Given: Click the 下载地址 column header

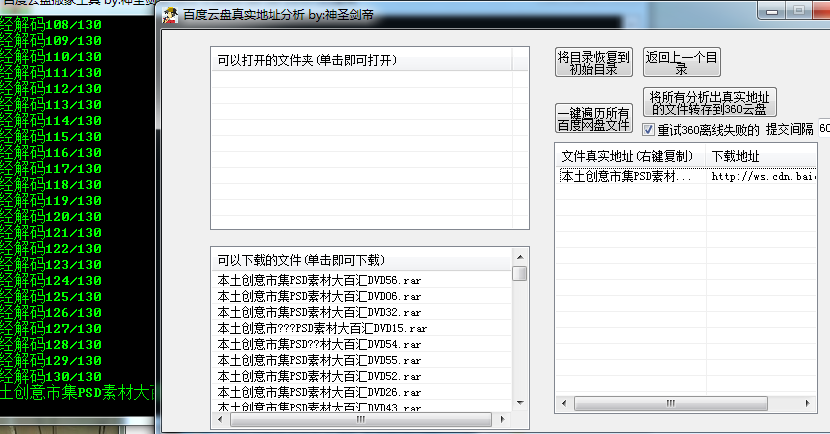Looking at the screenshot, I should click(x=761, y=156).
